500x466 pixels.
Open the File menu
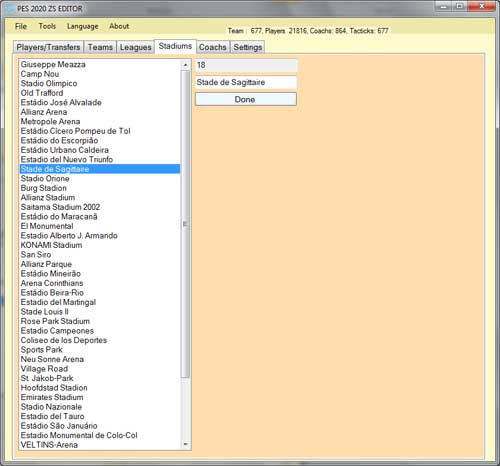point(21,26)
